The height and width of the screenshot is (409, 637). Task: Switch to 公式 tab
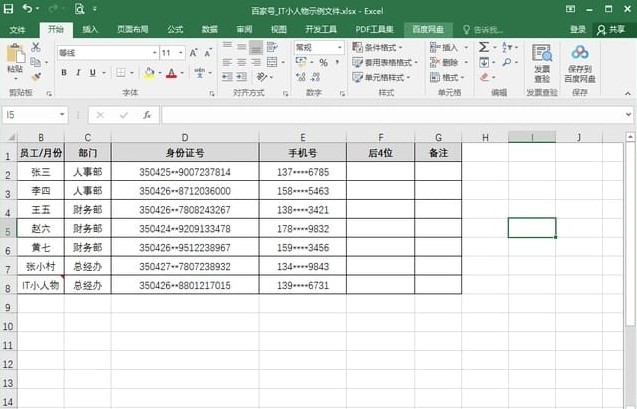175,29
